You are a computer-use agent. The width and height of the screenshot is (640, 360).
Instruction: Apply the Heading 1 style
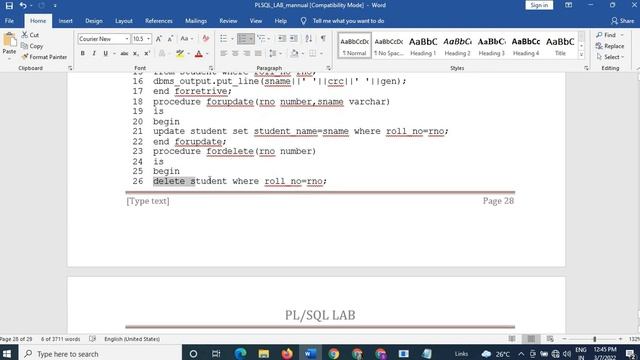click(423, 46)
